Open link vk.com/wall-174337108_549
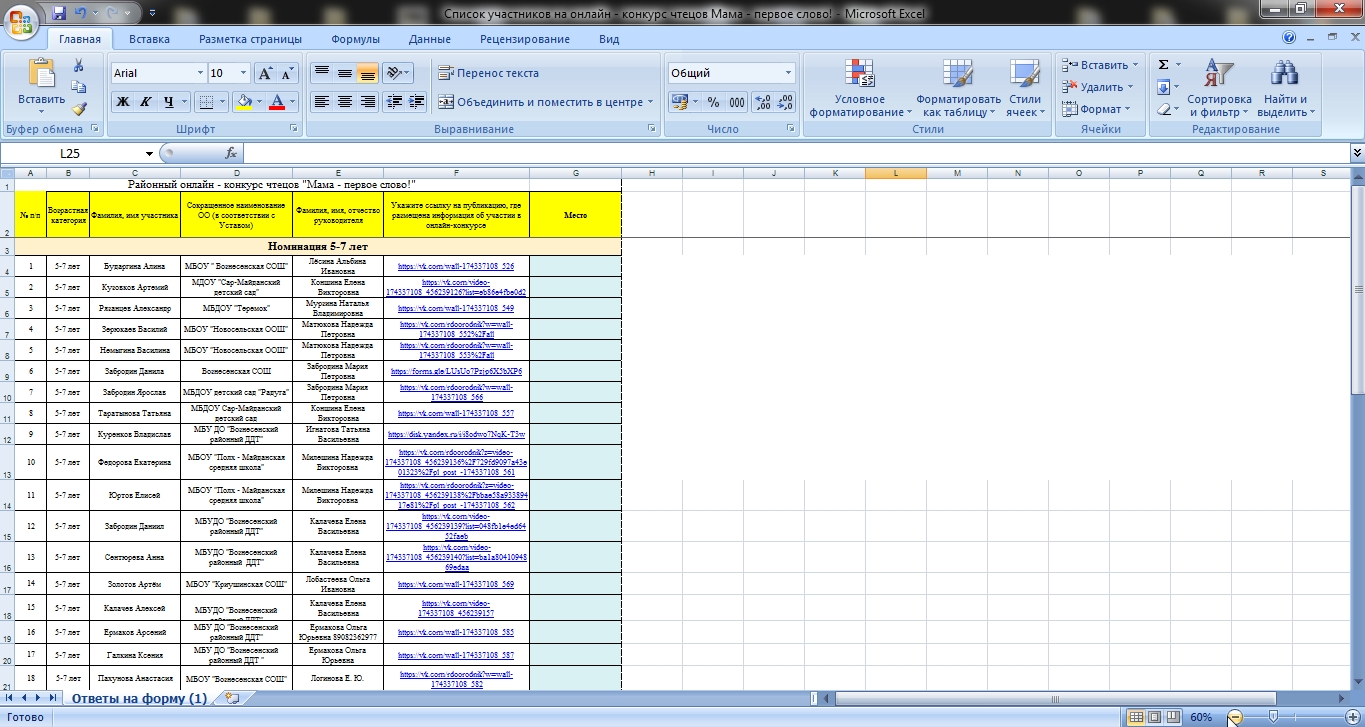The height and width of the screenshot is (727, 1365). click(x=456, y=309)
